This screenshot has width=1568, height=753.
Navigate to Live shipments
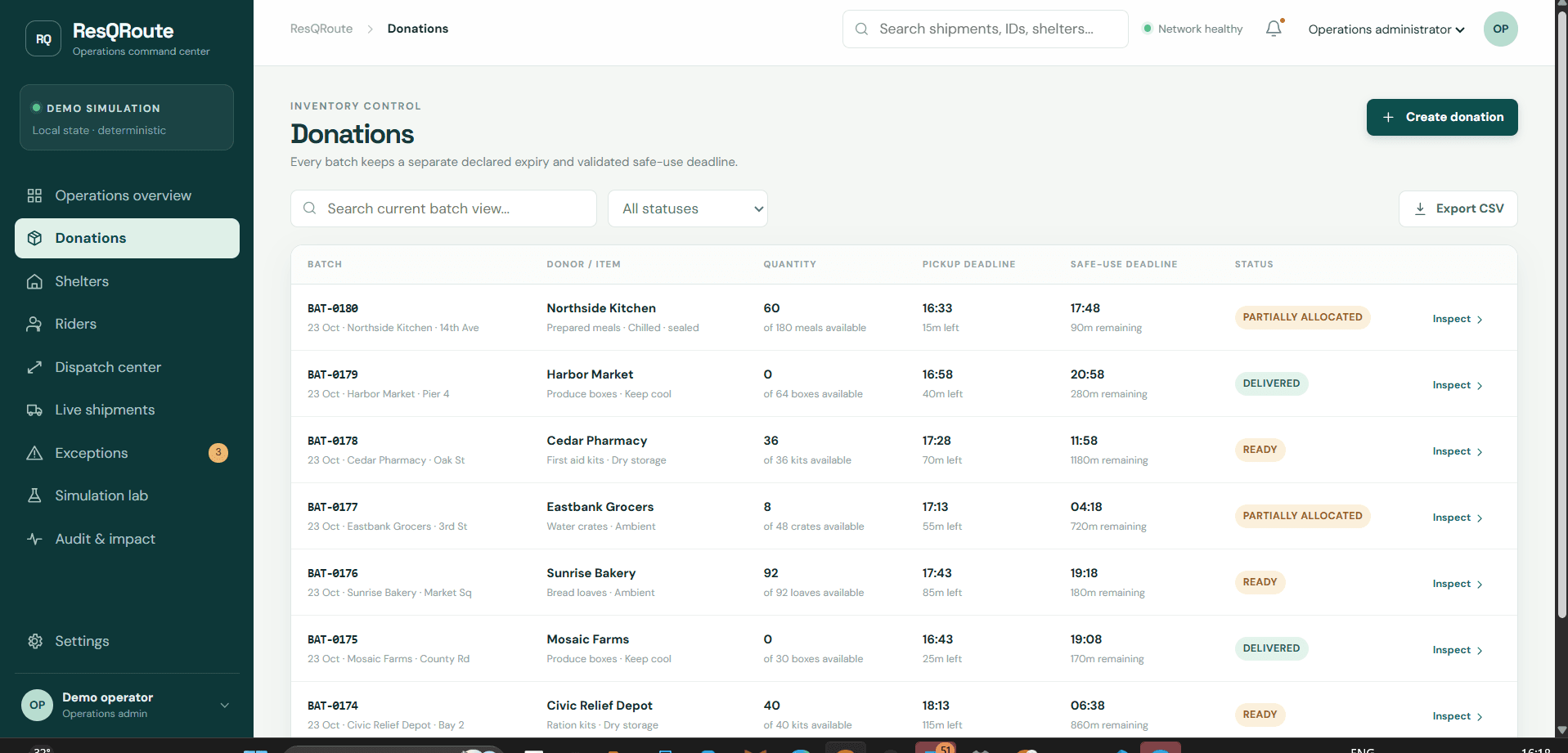pos(127,410)
